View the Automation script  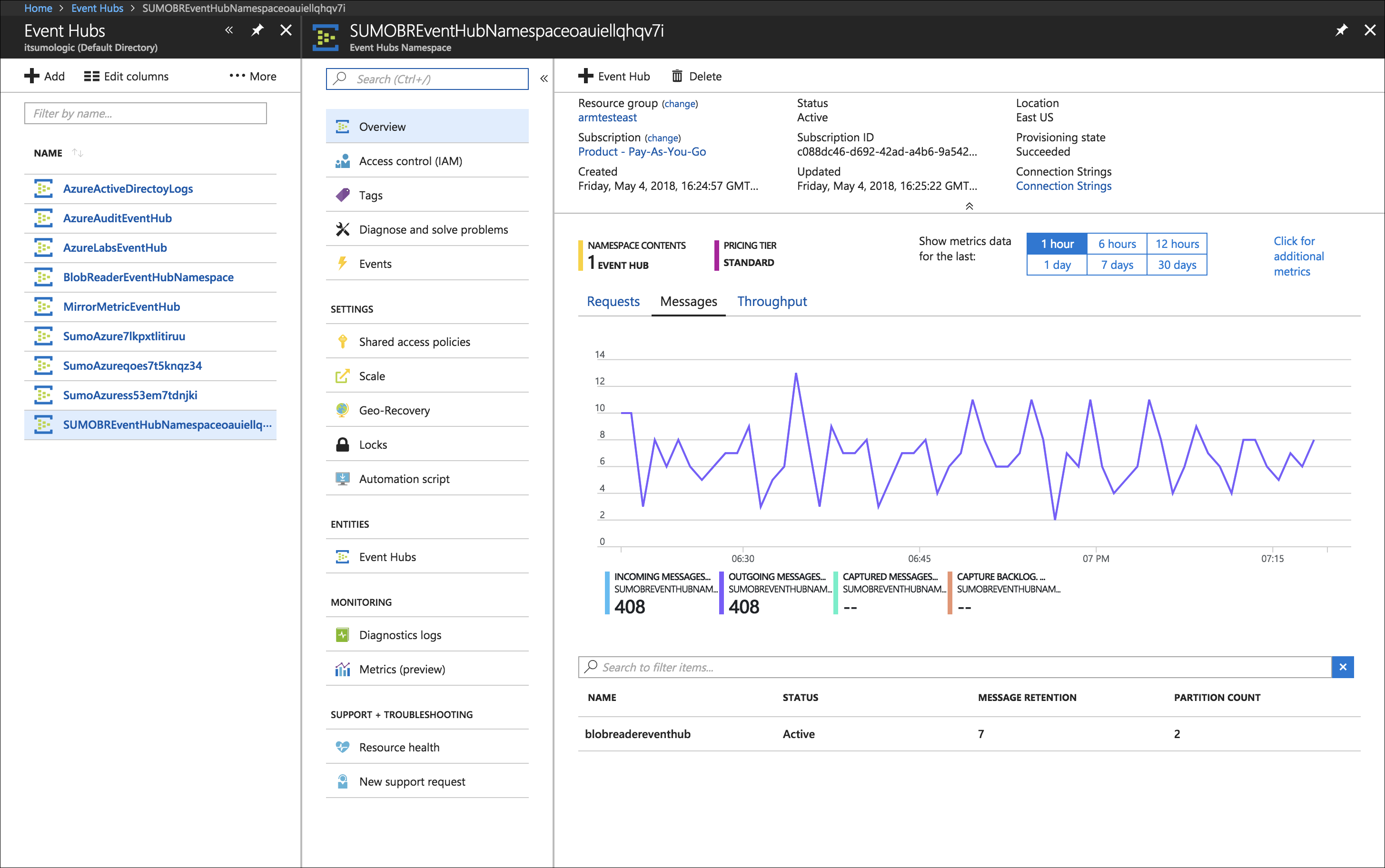coord(404,478)
